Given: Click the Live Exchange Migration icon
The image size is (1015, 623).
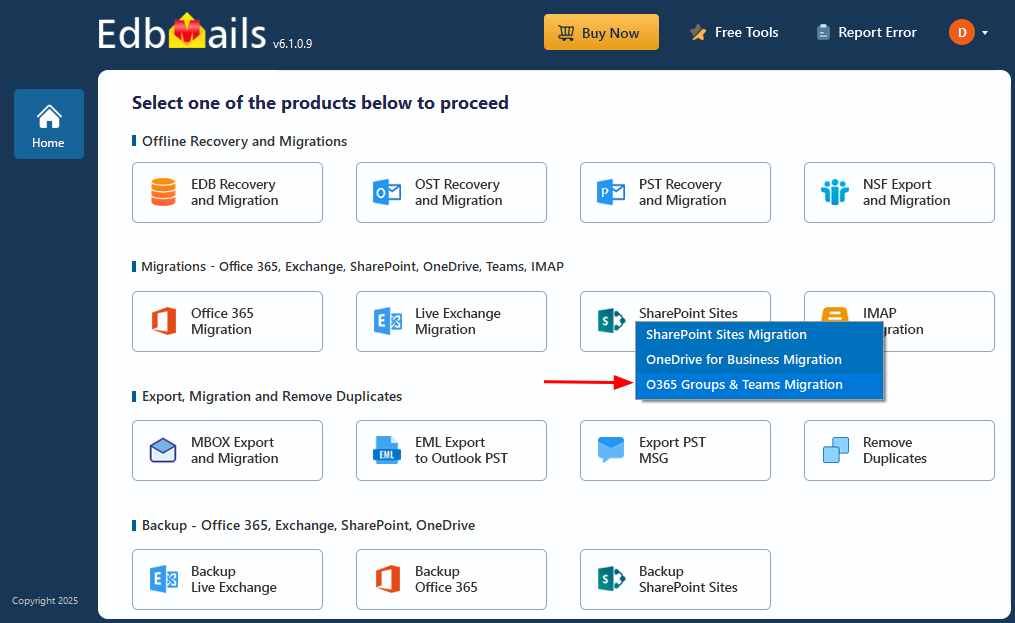Looking at the screenshot, I should click(388, 321).
